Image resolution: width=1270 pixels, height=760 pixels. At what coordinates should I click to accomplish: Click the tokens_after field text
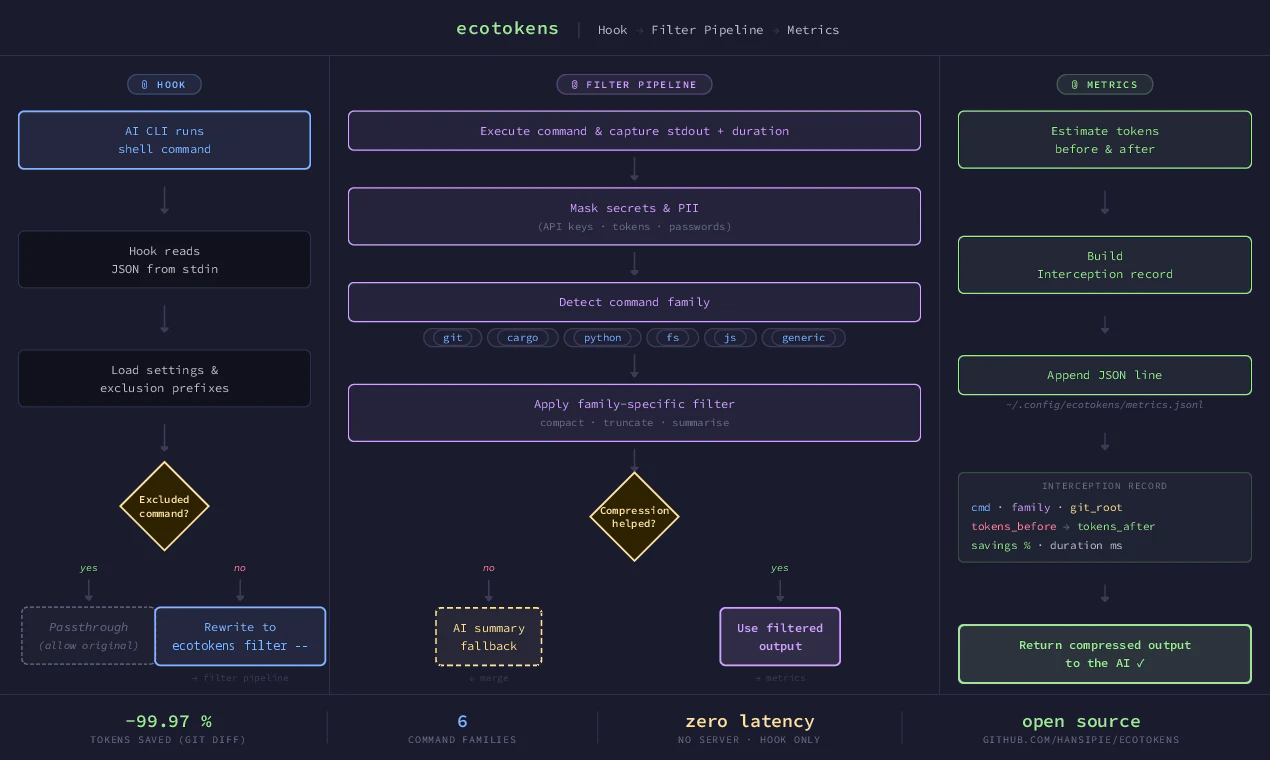pyautogui.click(x=1116, y=527)
